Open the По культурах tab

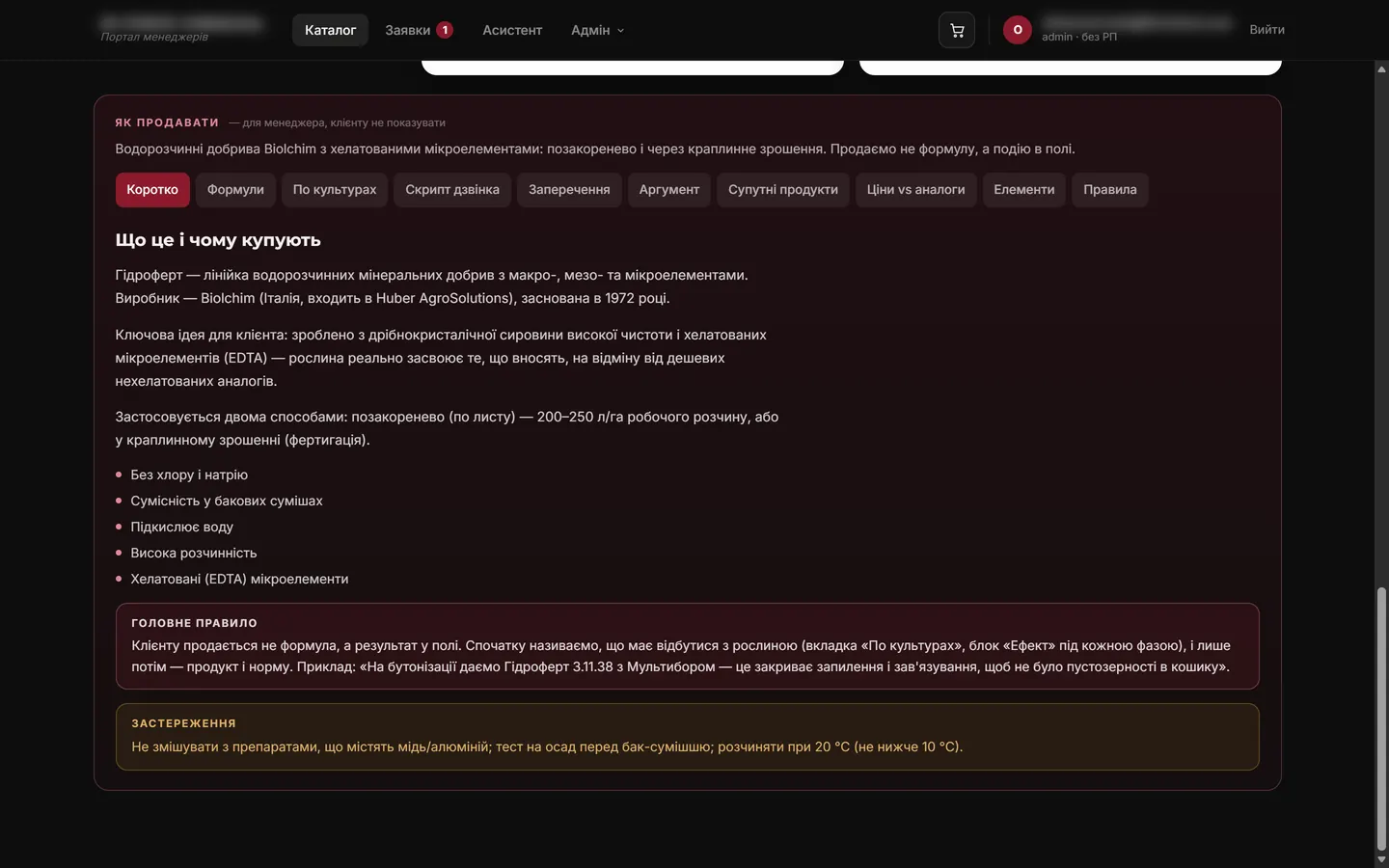(335, 190)
